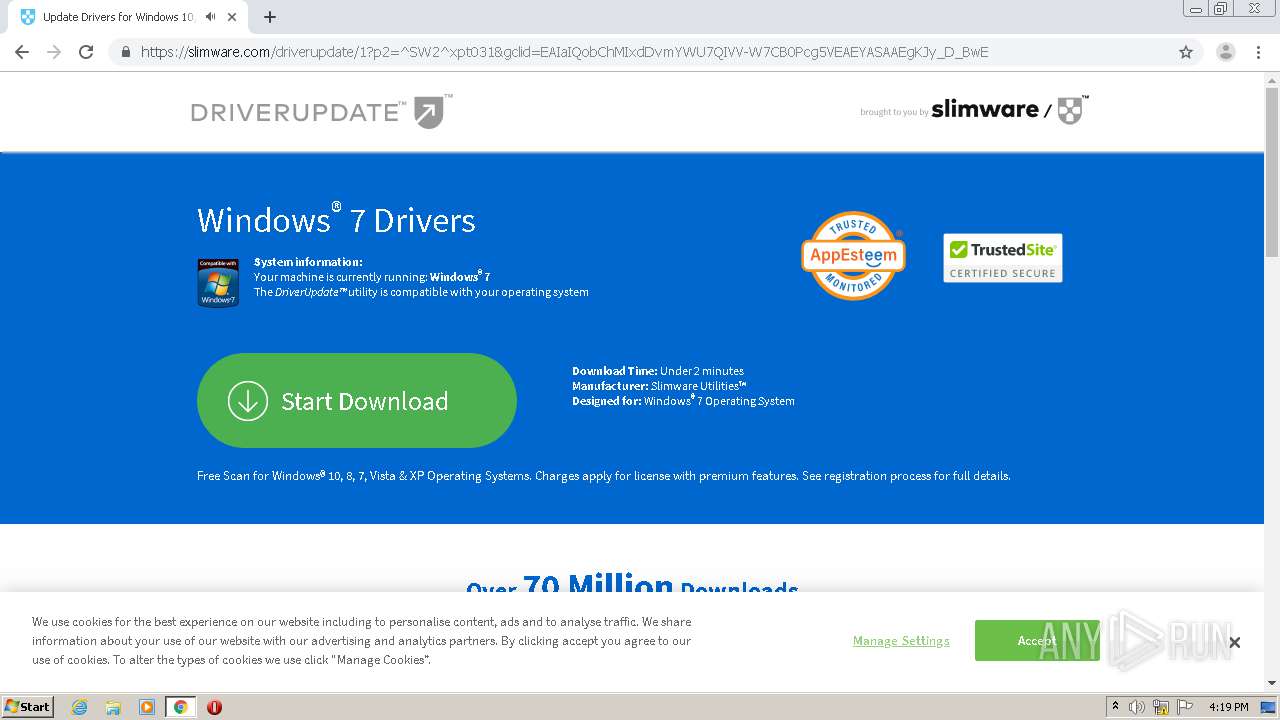Accept cookies with the green button

tap(1037, 640)
